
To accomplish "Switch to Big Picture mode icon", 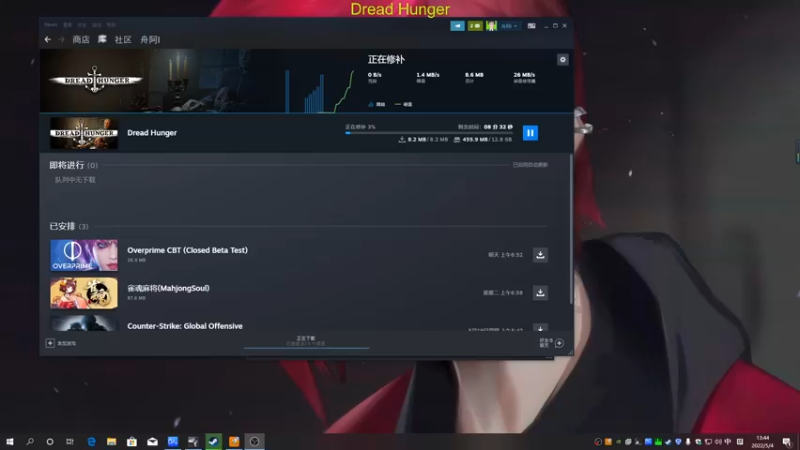I will click(x=531, y=26).
